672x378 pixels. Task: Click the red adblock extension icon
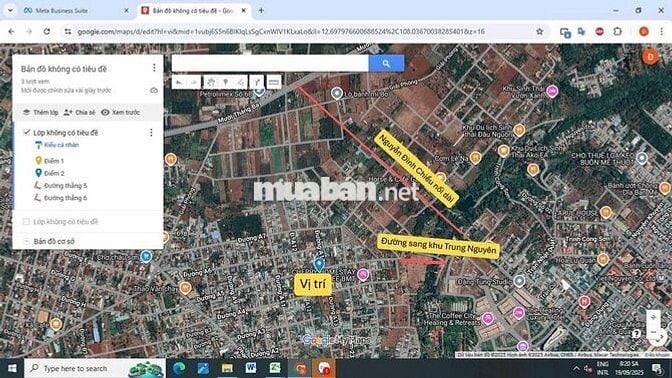tap(600, 31)
